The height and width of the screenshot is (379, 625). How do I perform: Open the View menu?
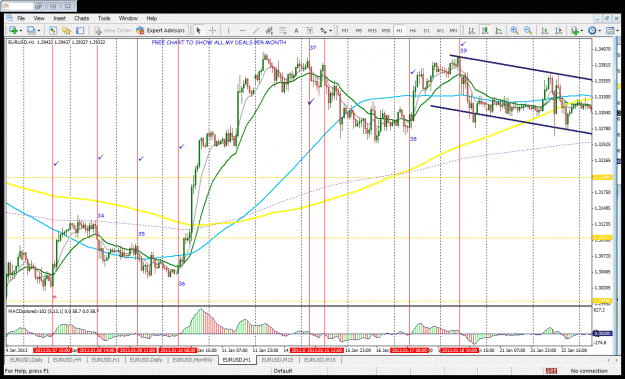click(x=39, y=18)
